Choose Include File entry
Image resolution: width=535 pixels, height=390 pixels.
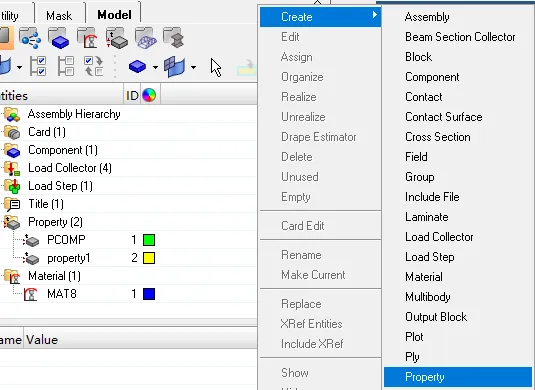pyautogui.click(x=432, y=197)
